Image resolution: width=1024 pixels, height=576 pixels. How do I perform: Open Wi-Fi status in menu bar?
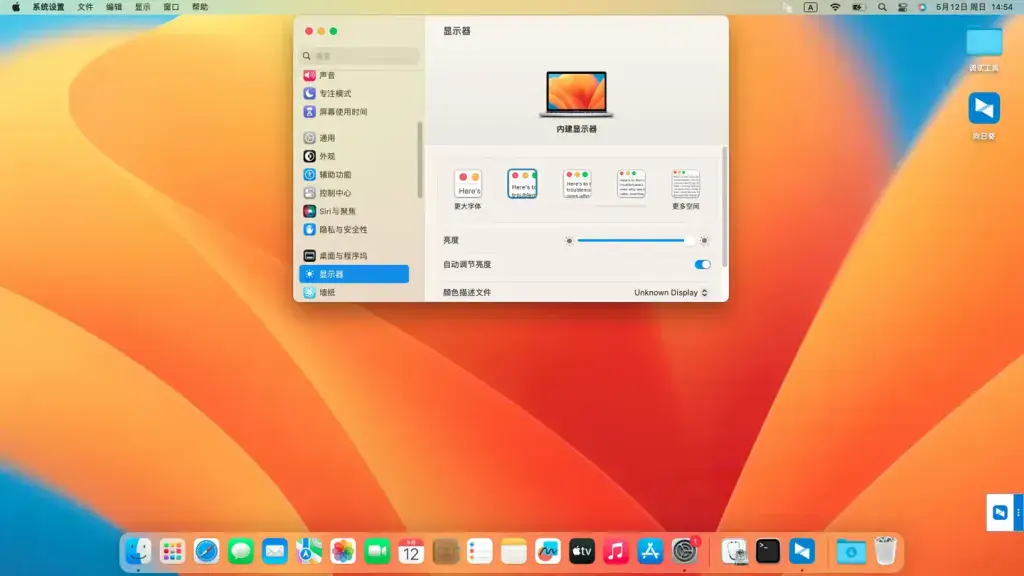click(835, 7)
